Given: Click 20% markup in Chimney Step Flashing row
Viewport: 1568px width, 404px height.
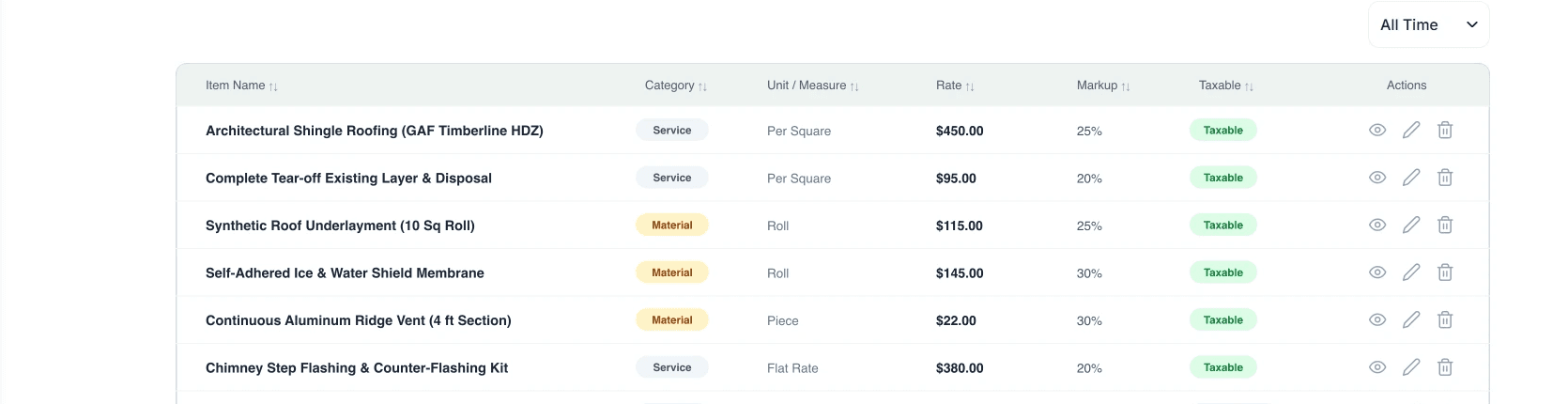Looking at the screenshot, I should 1089,367.
